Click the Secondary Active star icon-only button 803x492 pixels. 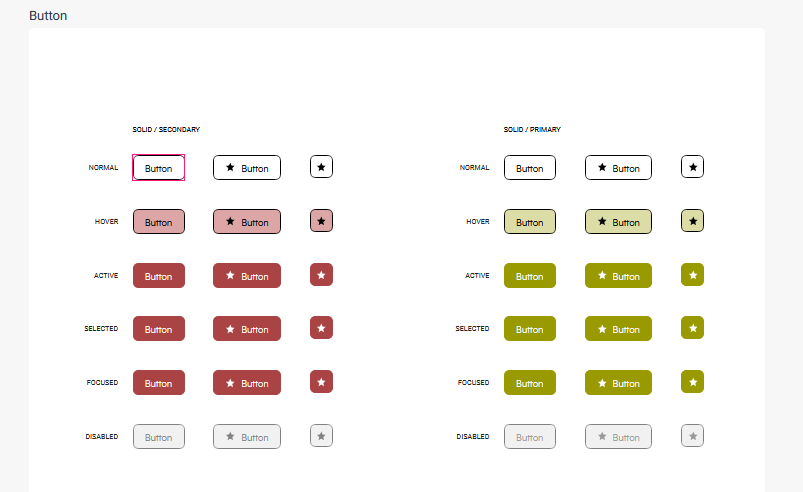coord(321,274)
